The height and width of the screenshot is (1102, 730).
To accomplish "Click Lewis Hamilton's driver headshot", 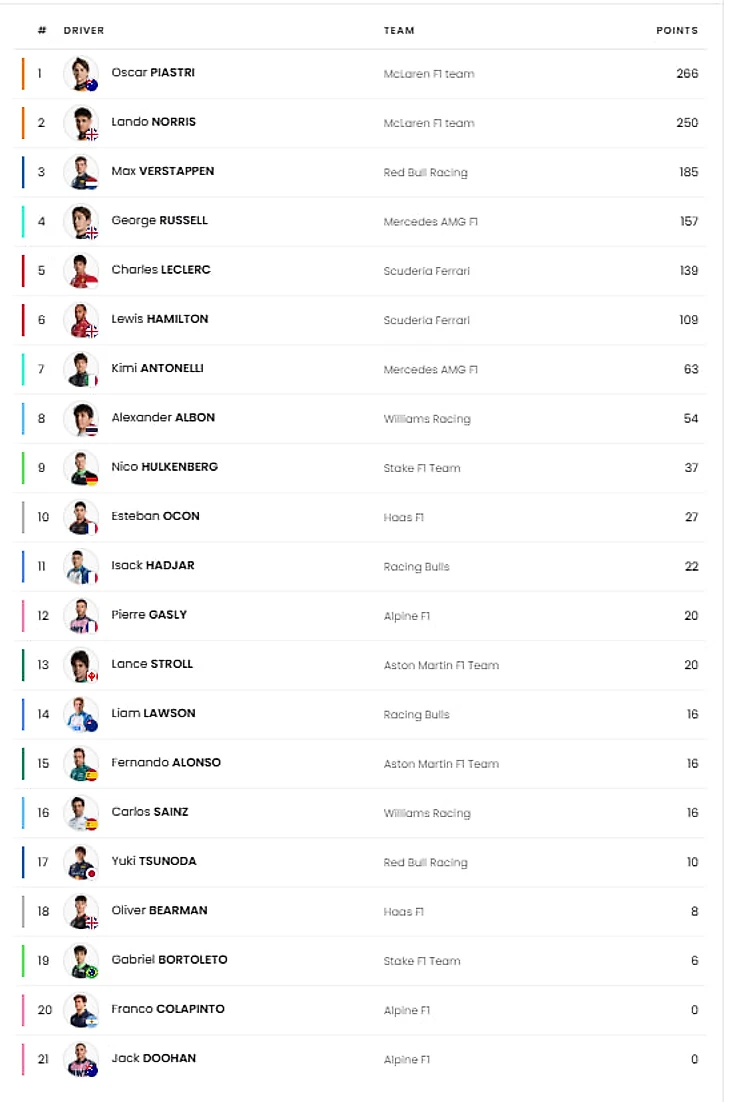I will point(81,320).
